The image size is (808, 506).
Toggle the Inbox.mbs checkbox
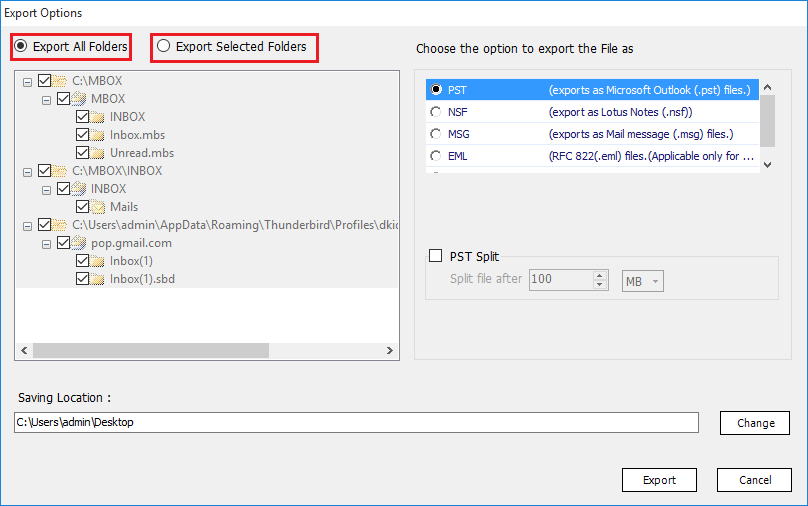[x=82, y=134]
